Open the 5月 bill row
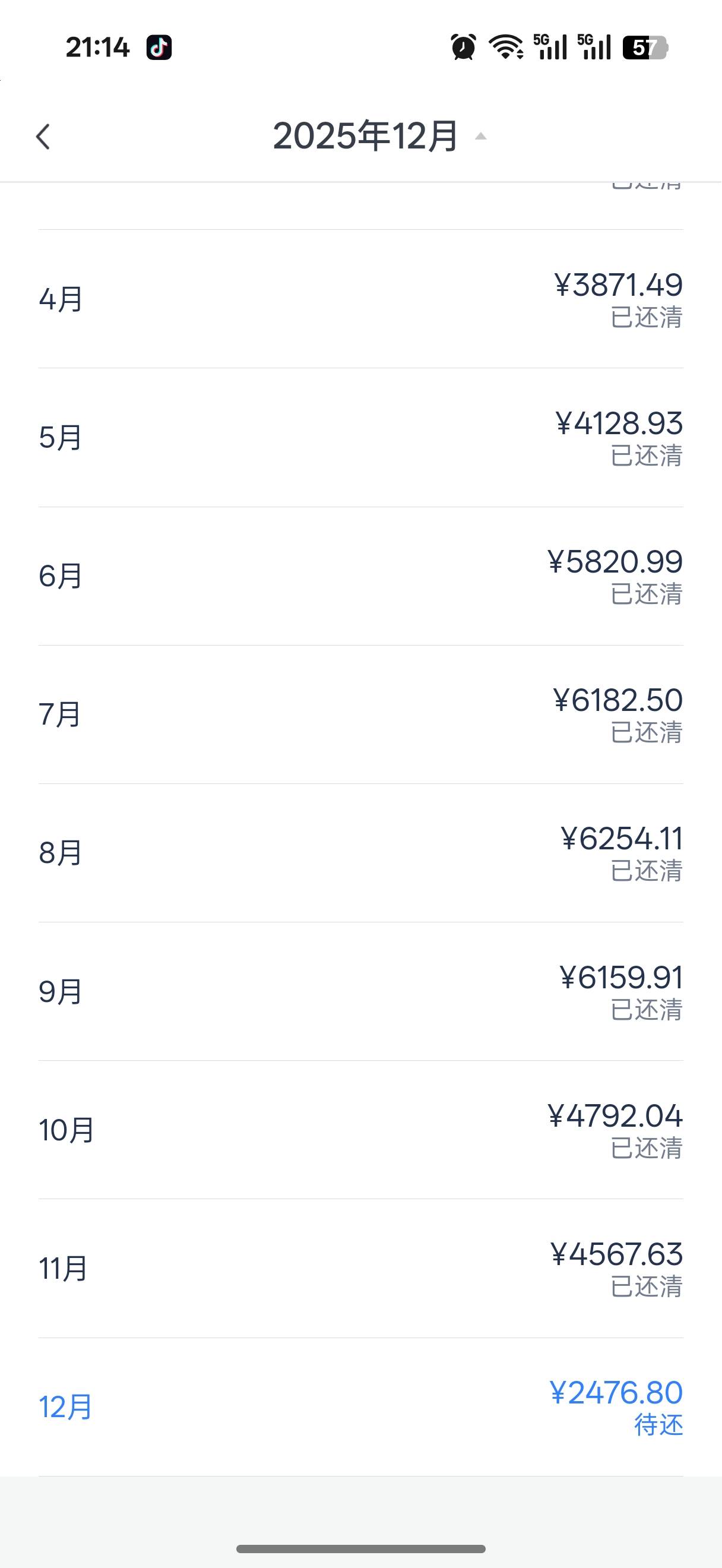 coord(360,437)
